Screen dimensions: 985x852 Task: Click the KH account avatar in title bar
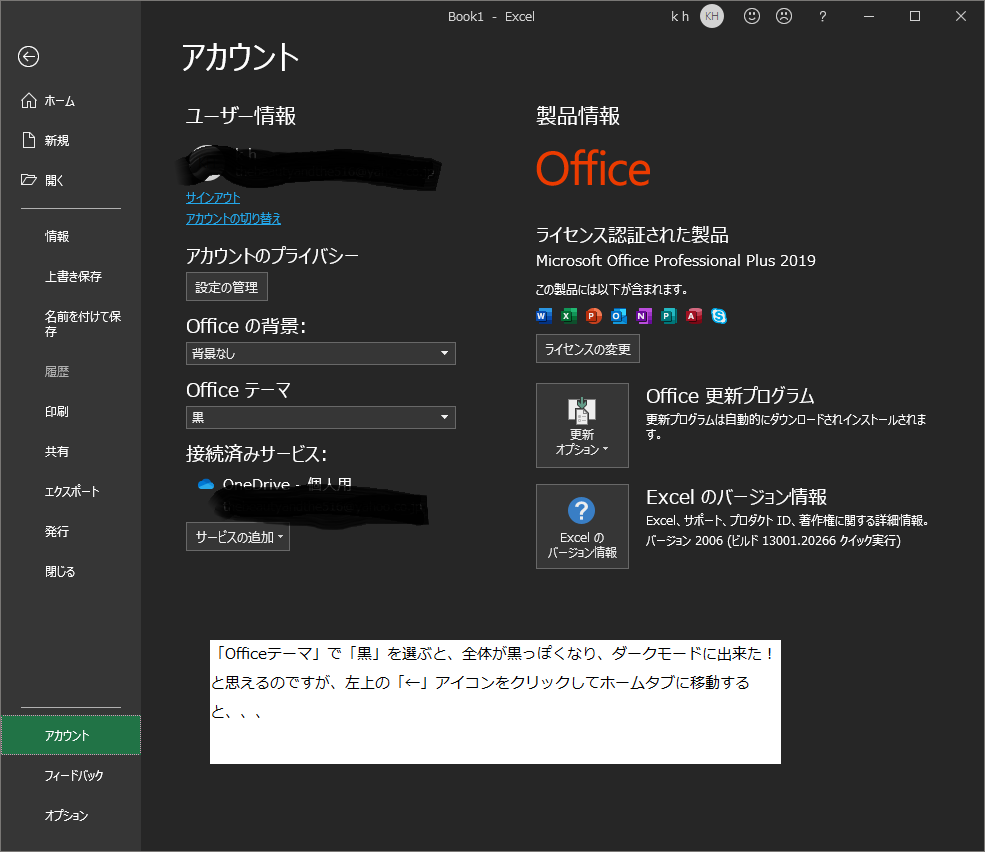click(712, 16)
